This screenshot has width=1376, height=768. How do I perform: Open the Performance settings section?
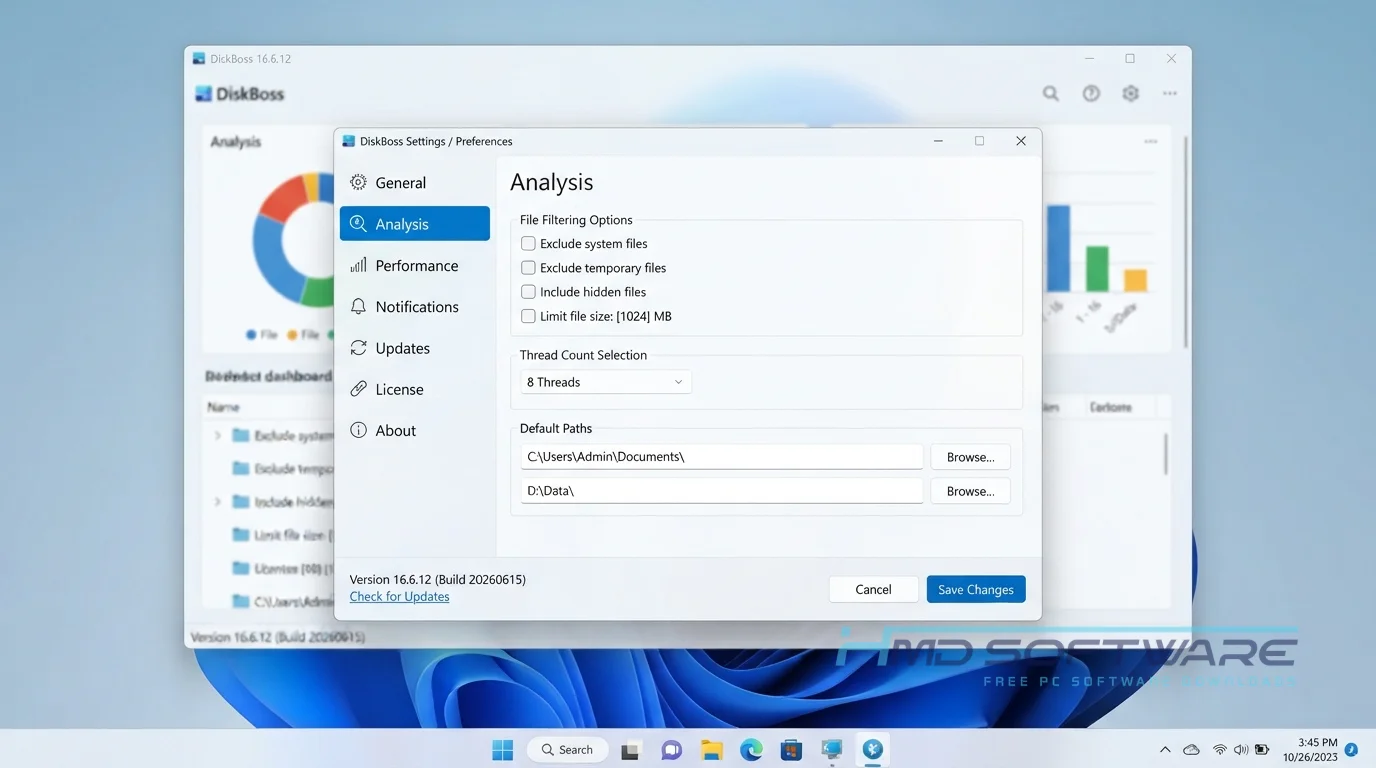coord(415,265)
